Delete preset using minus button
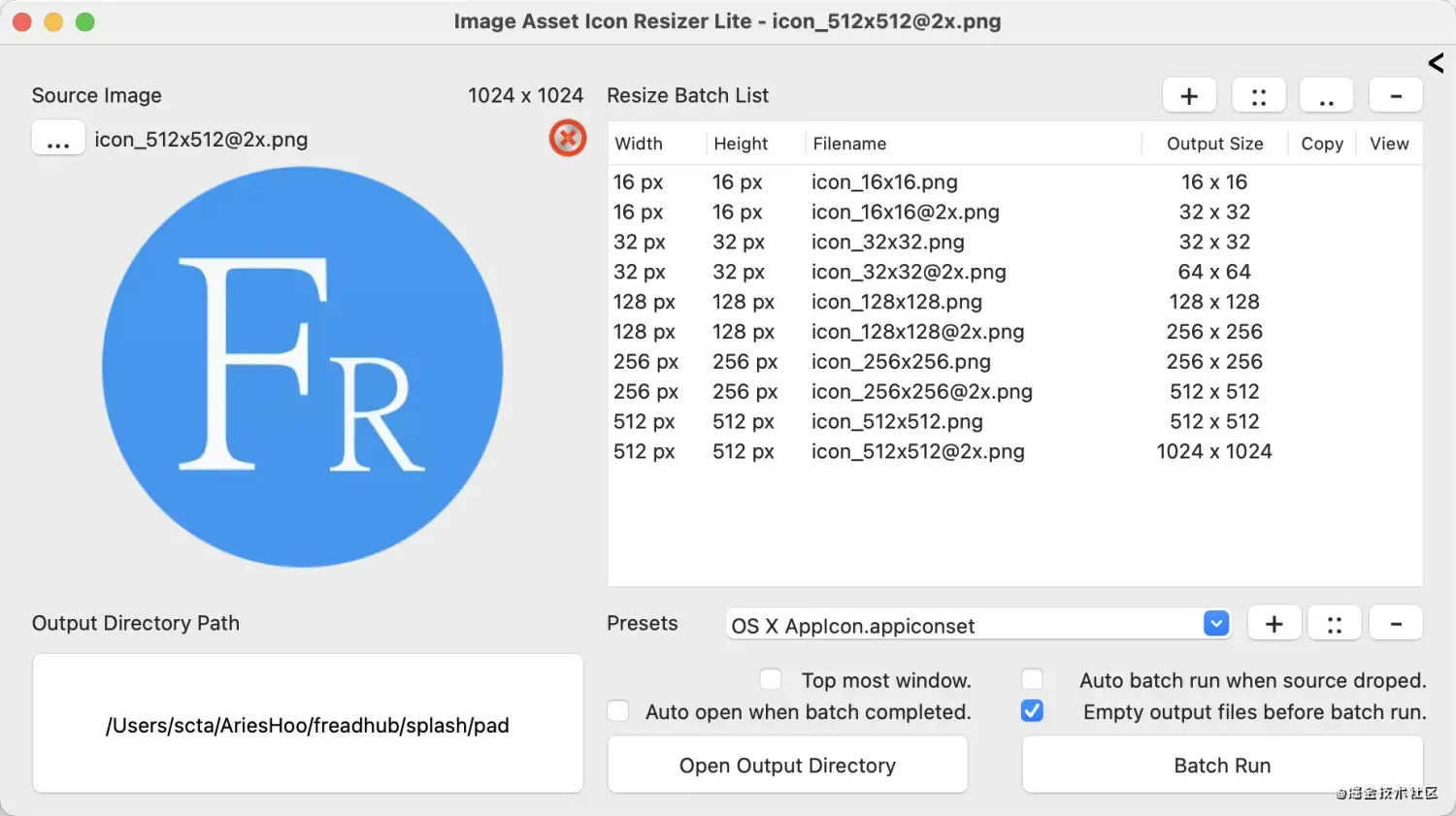The image size is (1456, 816). [x=1396, y=624]
